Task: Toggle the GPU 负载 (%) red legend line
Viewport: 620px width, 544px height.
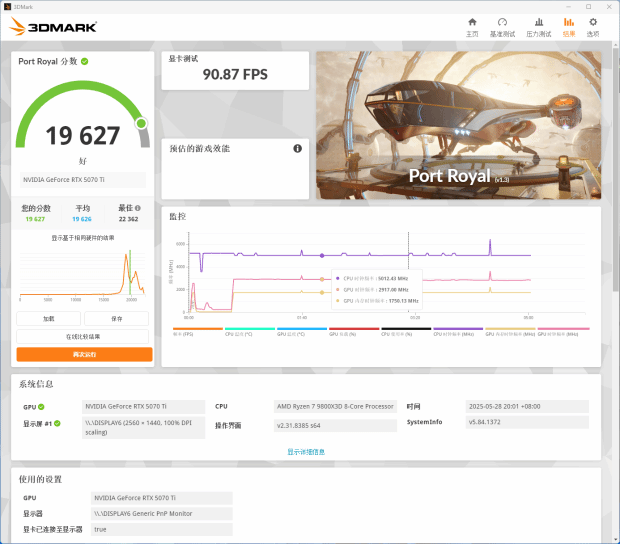Action: click(354, 331)
